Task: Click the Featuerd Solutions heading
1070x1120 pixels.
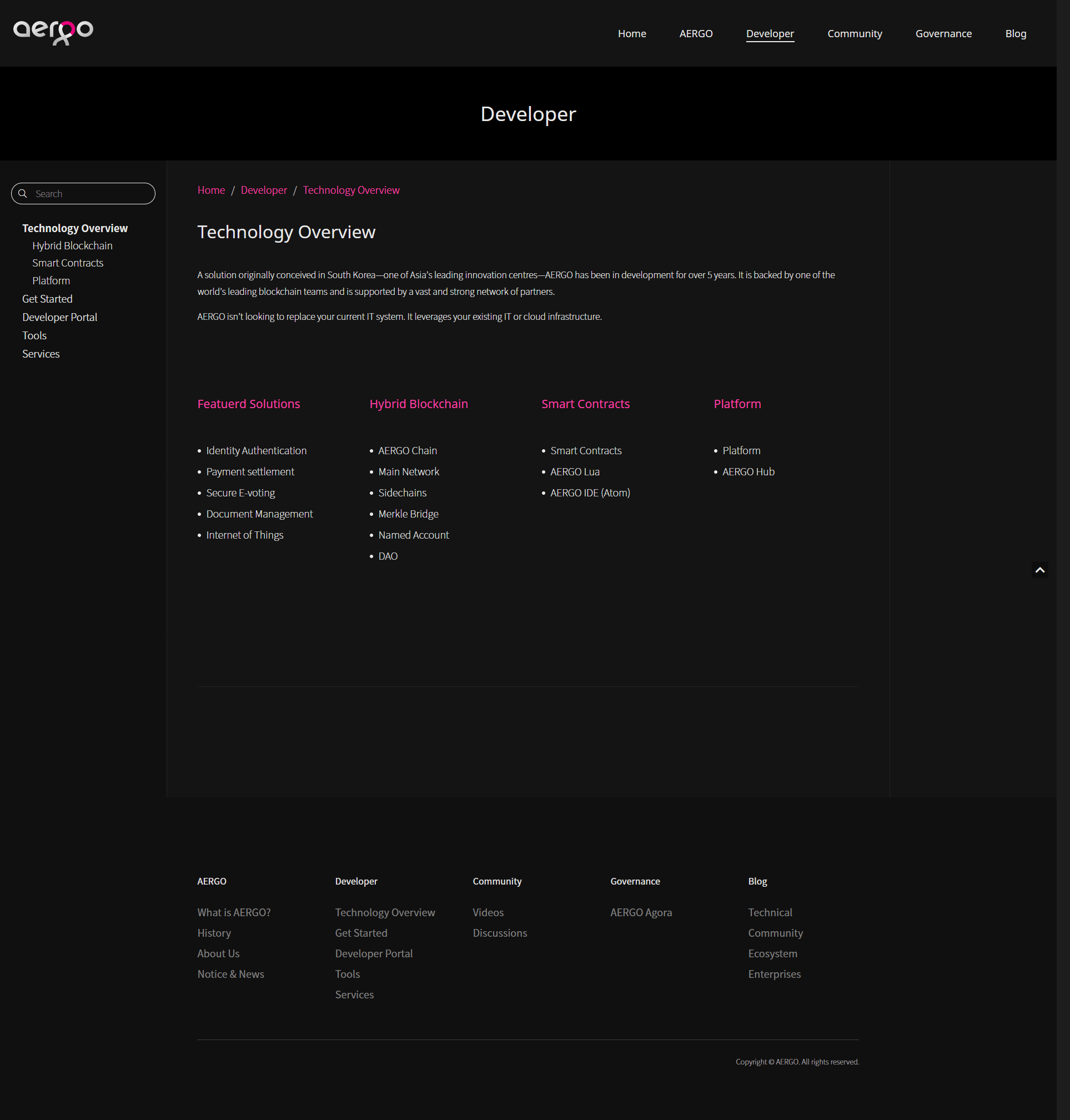Action: pos(249,404)
